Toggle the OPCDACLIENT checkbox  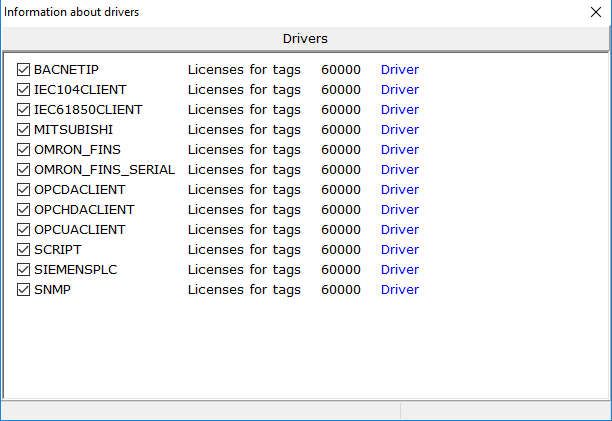[x=23, y=190]
